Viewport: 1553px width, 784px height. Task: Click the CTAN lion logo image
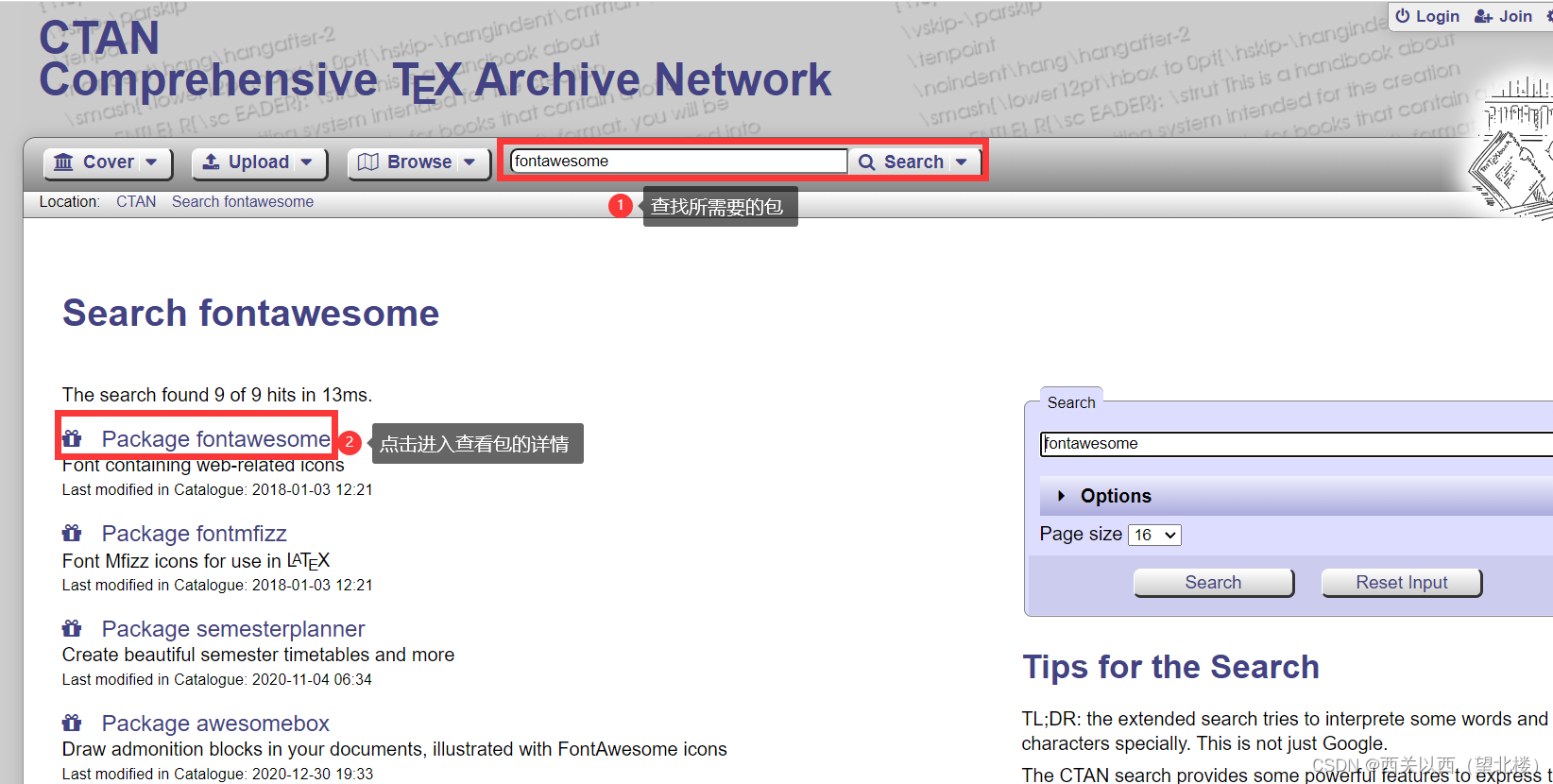click(x=1510, y=146)
